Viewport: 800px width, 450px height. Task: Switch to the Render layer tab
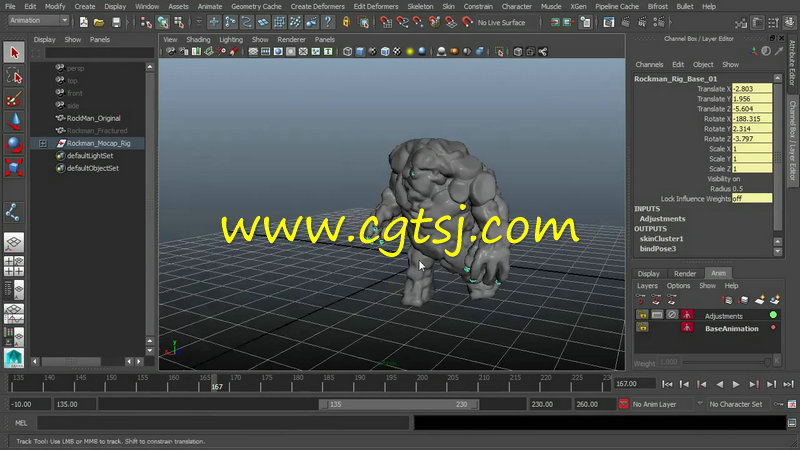coord(685,273)
